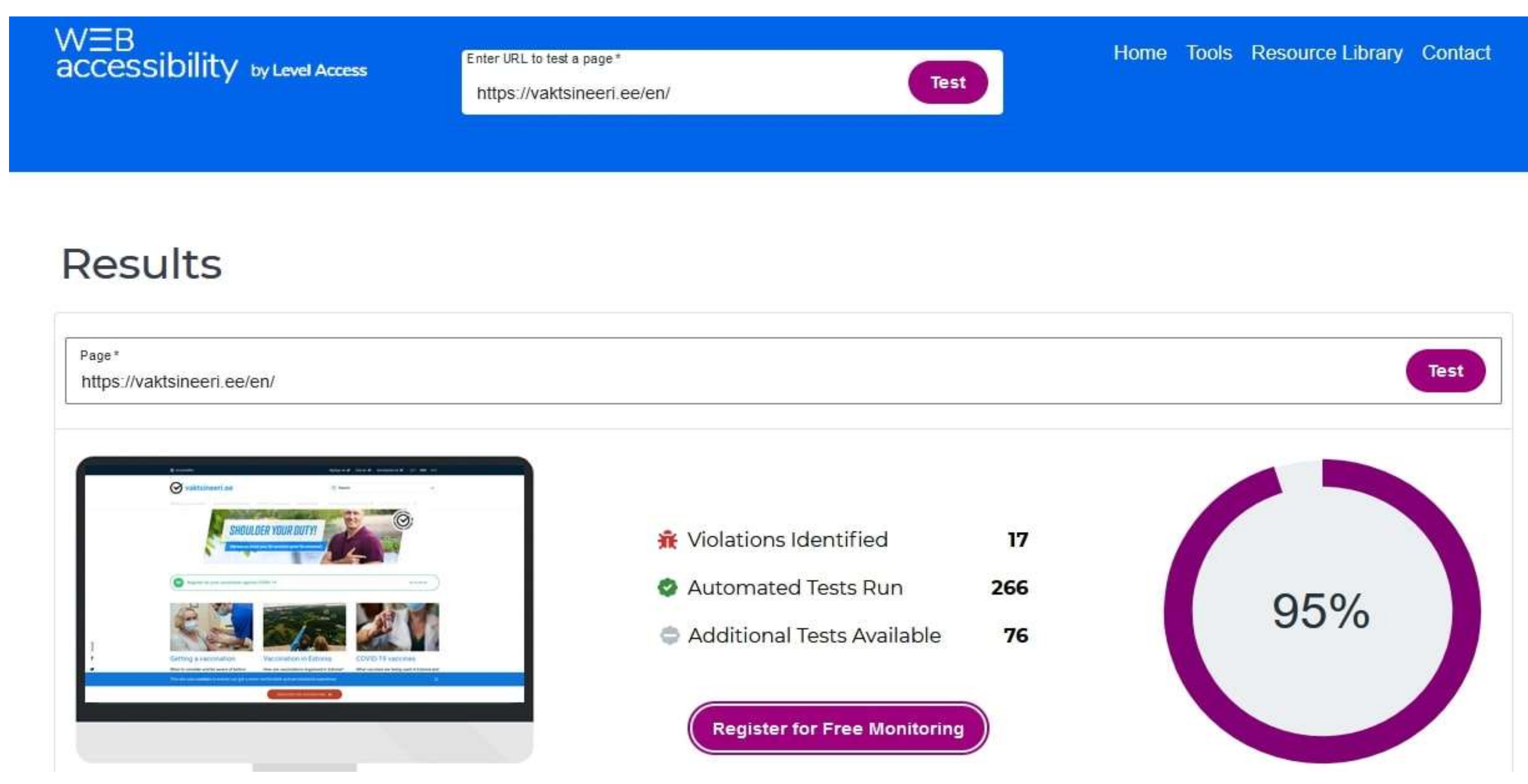Screen dimensions: 1528x784
Task: Select the Violations Identified label
Action: point(787,539)
